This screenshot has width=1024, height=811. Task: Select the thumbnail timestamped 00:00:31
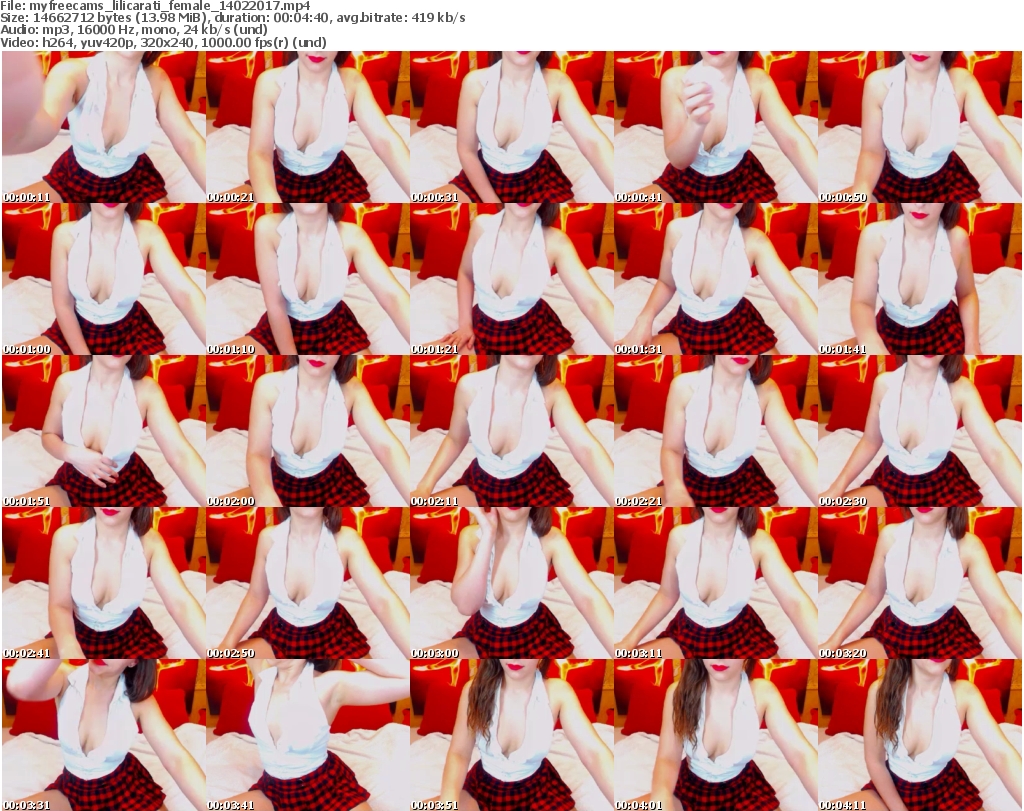click(x=512, y=127)
